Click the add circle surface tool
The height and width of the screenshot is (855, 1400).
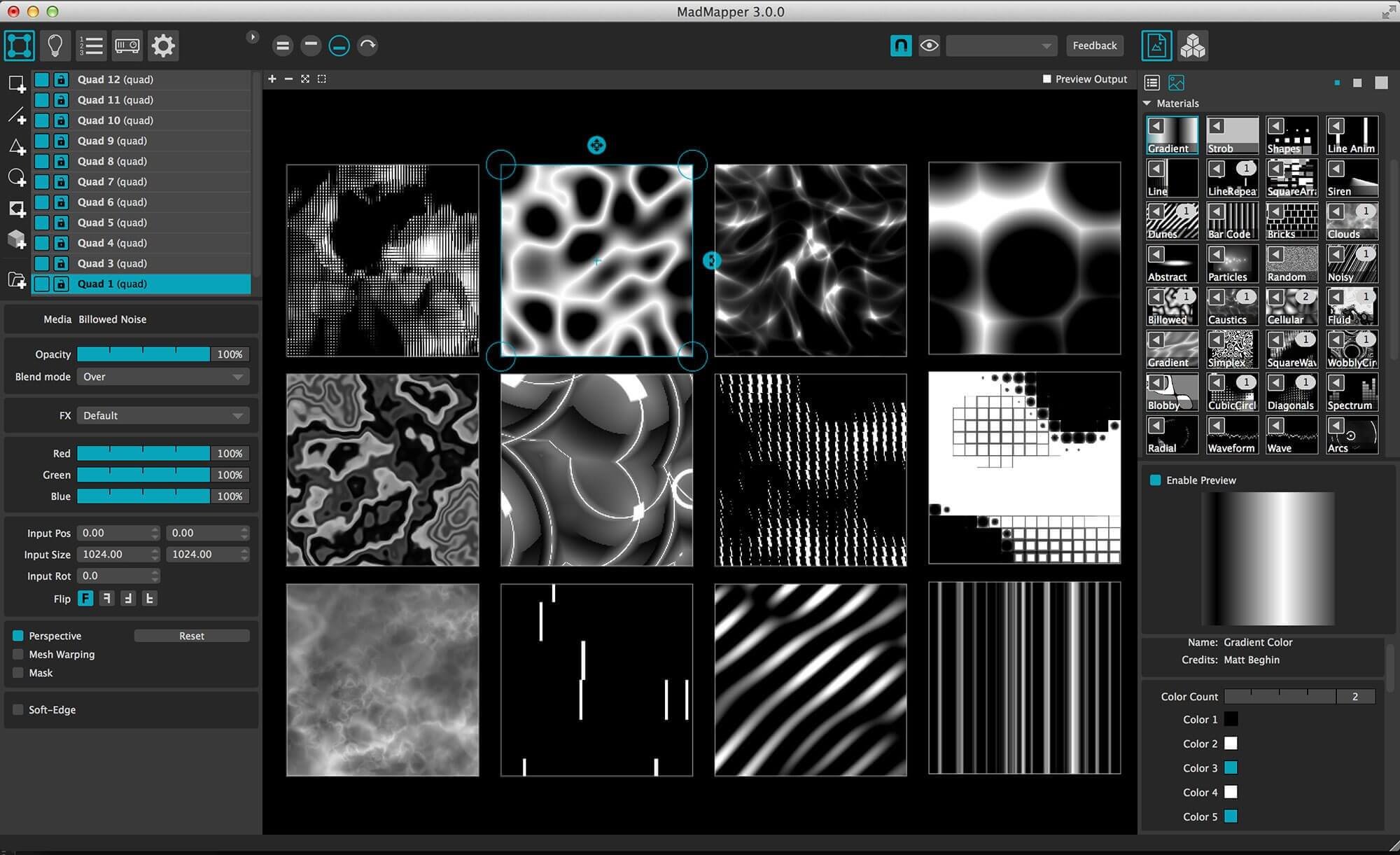(17, 178)
